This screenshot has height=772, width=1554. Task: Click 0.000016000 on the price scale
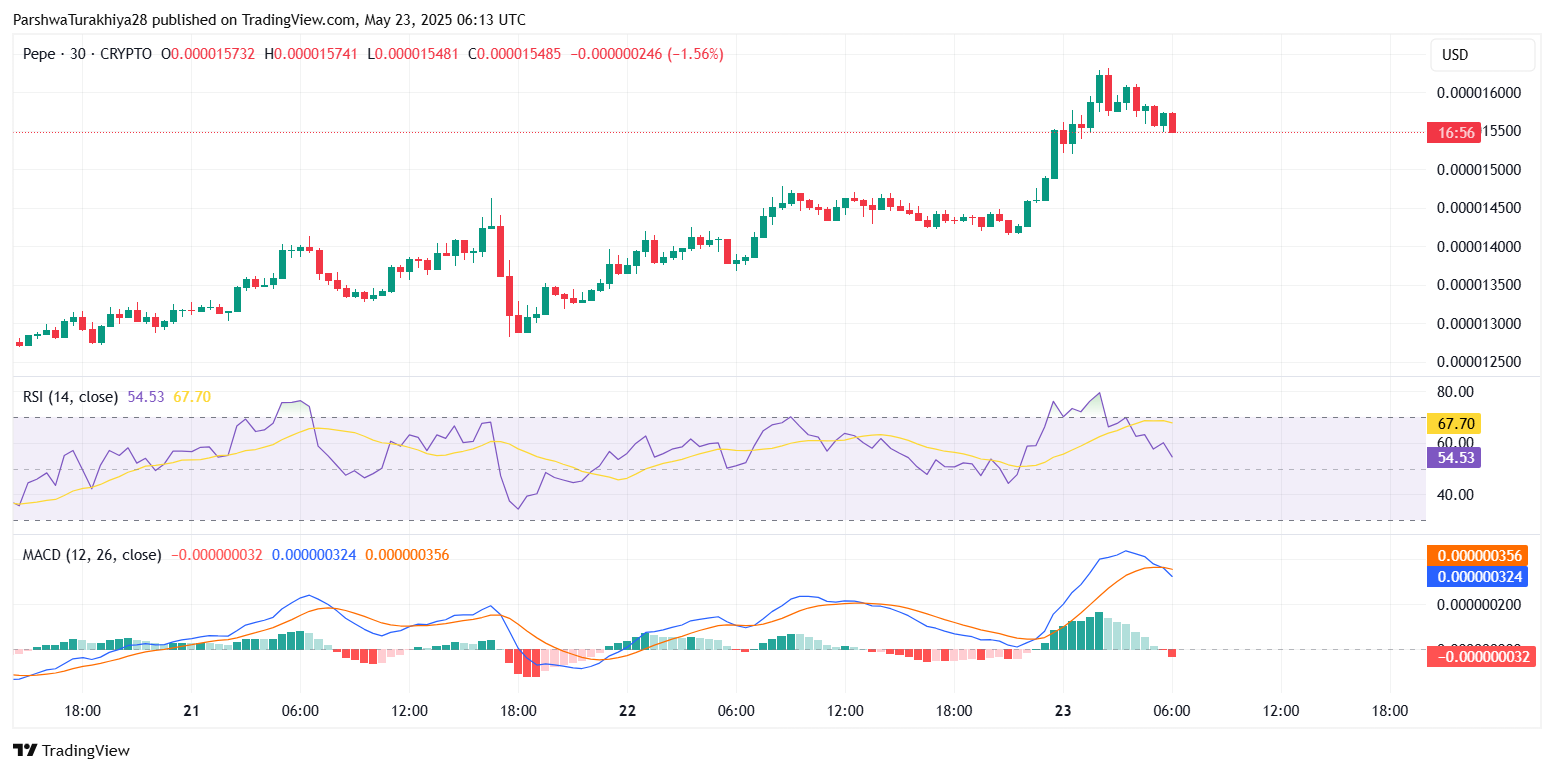1478,93
